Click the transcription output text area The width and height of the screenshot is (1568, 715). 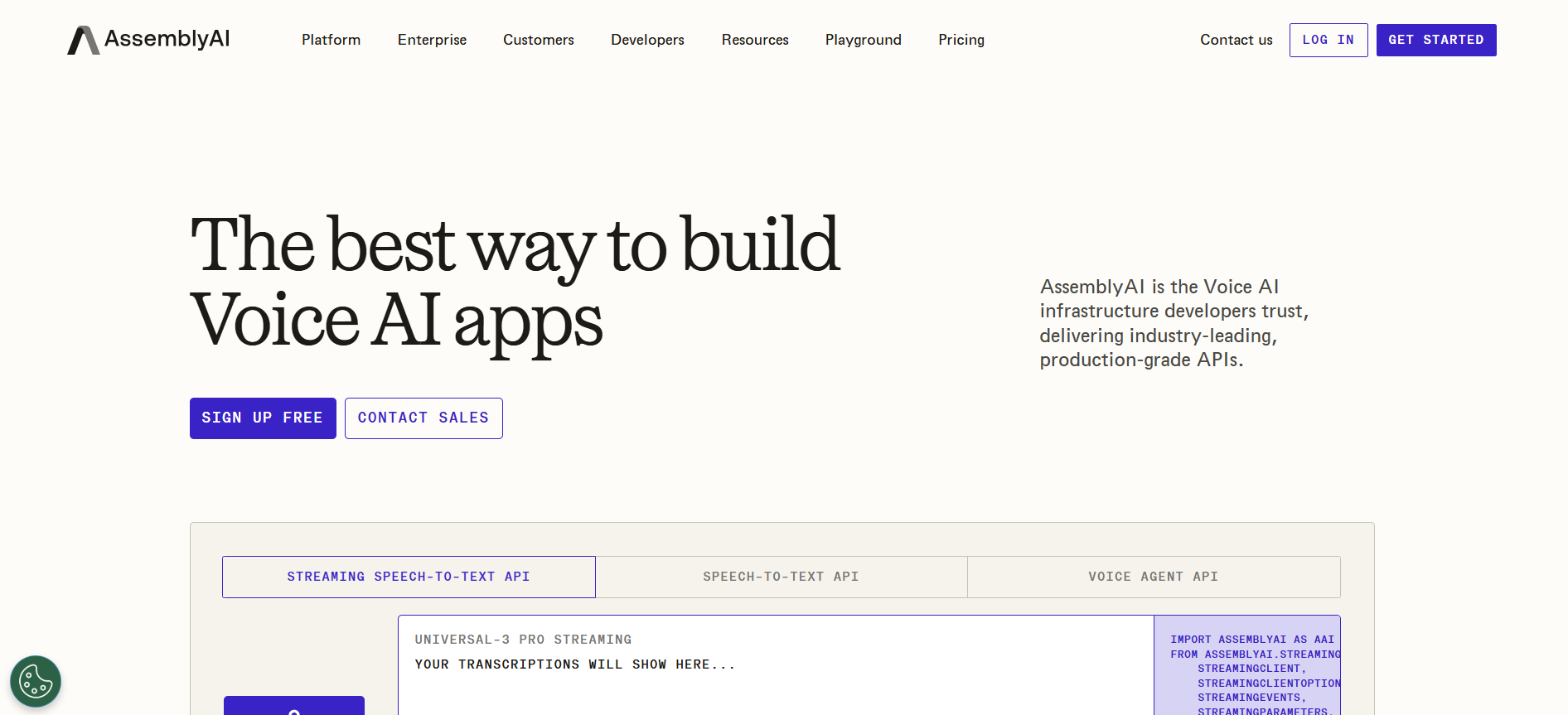[x=776, y=665]
